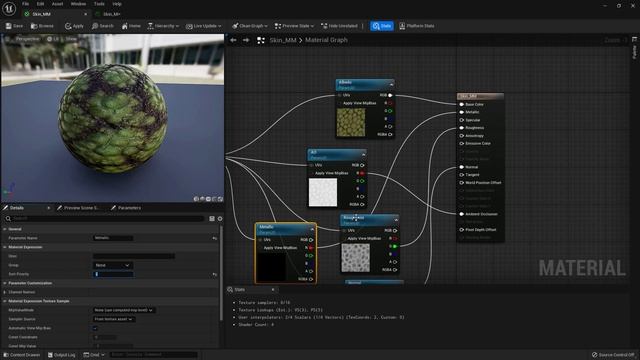Open the File menu
The height and width of the screenshot is (360, 640).
[25, 4]
